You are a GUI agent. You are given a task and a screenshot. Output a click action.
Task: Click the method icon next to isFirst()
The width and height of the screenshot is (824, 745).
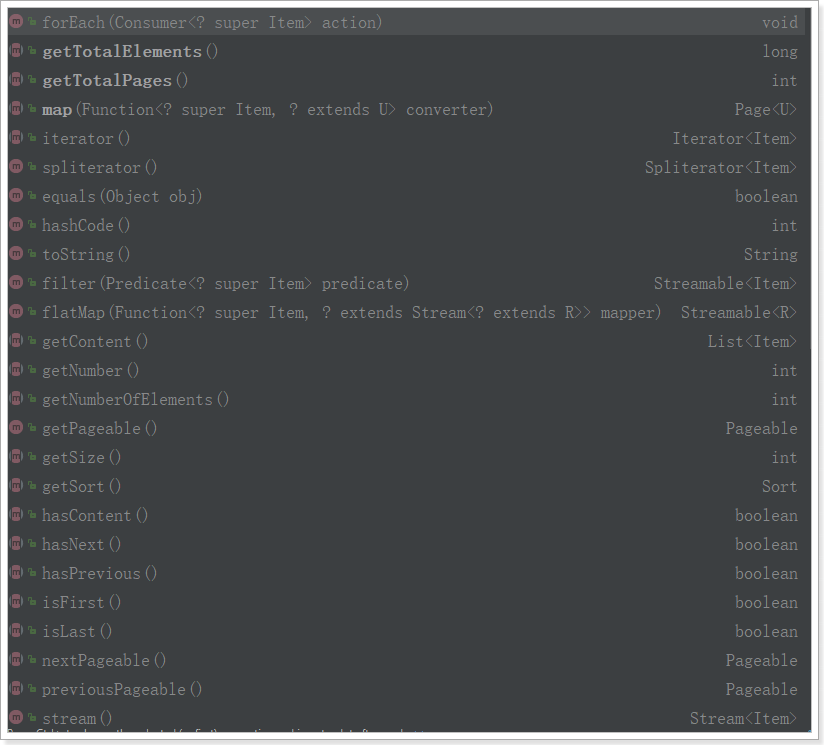tap(17, 602)
